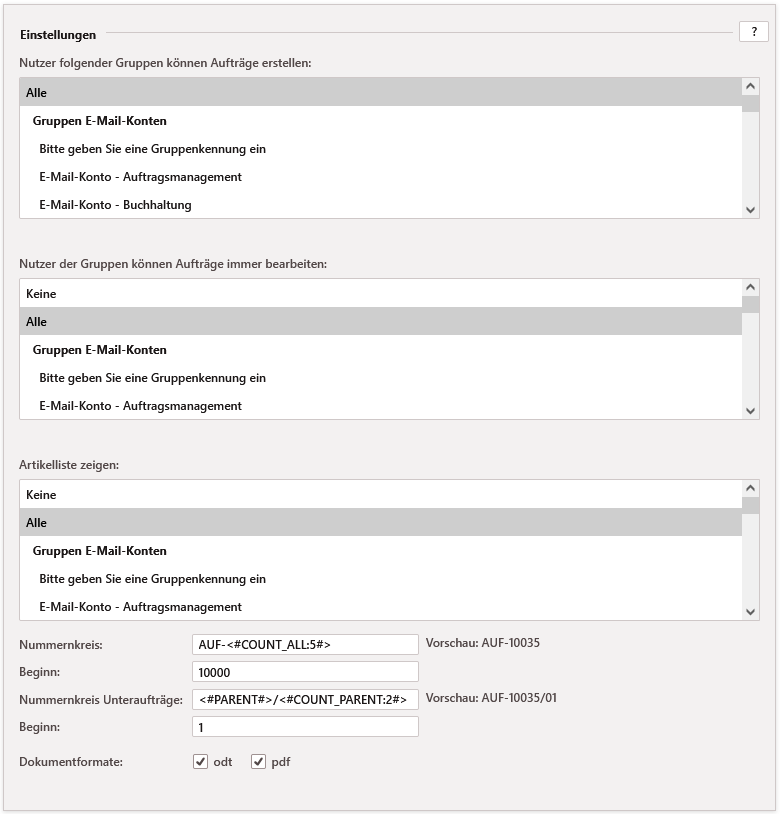
Task: Toggle the odt document format checkbox
Action: [x=201, y=762]
